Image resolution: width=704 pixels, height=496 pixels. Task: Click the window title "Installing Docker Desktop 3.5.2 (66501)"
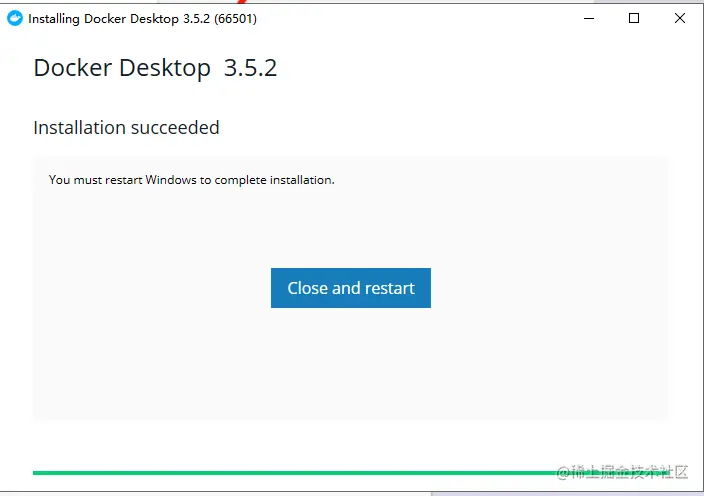pyautogui.click(x=142, y=19)
